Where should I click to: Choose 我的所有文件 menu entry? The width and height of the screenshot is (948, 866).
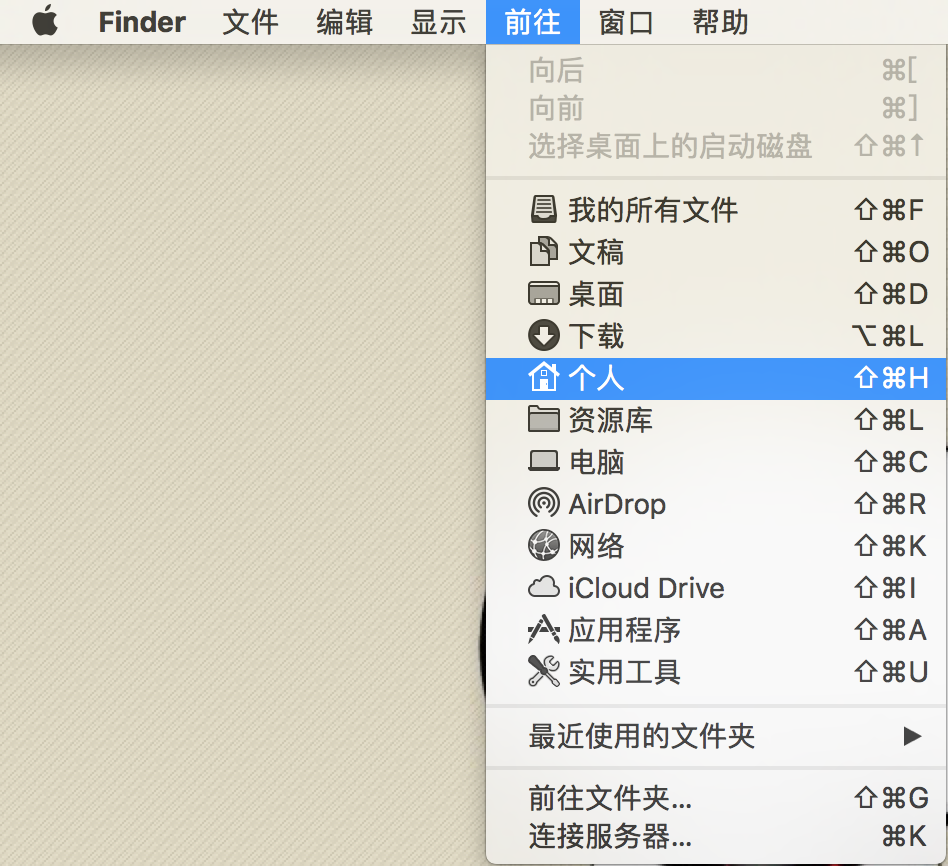tap(716, 210)
